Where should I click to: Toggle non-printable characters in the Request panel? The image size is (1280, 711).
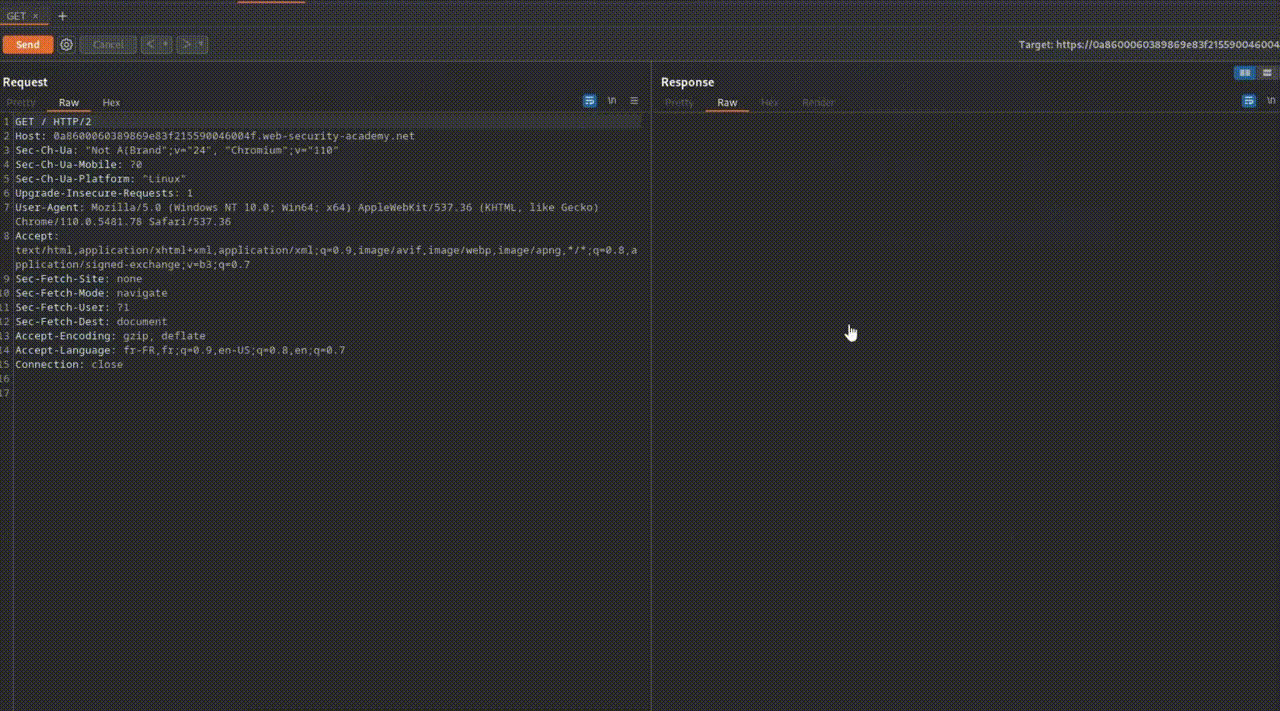coord(612,101)
